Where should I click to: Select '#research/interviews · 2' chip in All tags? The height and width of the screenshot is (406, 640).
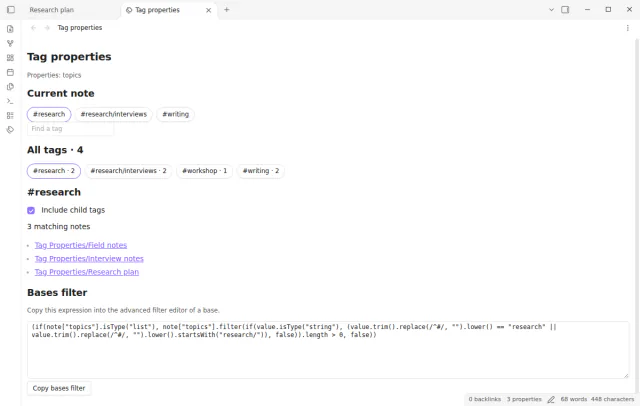pos(129,171)
